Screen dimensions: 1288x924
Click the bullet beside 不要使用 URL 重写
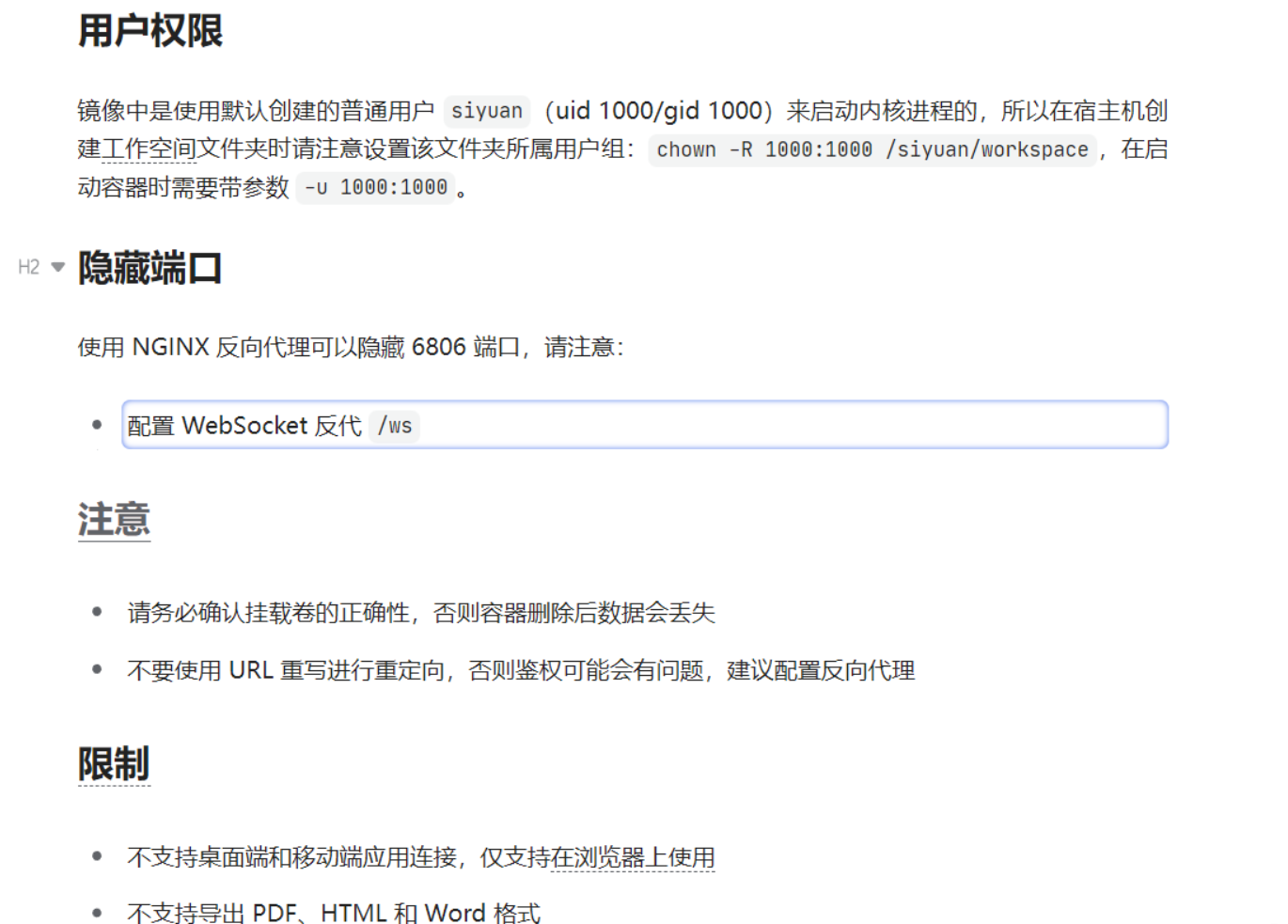click(x=97, y=669)
